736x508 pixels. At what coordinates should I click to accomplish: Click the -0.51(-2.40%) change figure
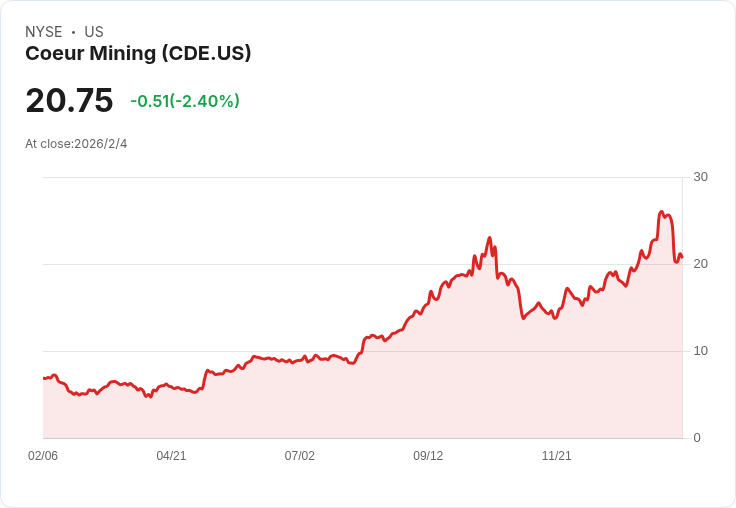185,101
